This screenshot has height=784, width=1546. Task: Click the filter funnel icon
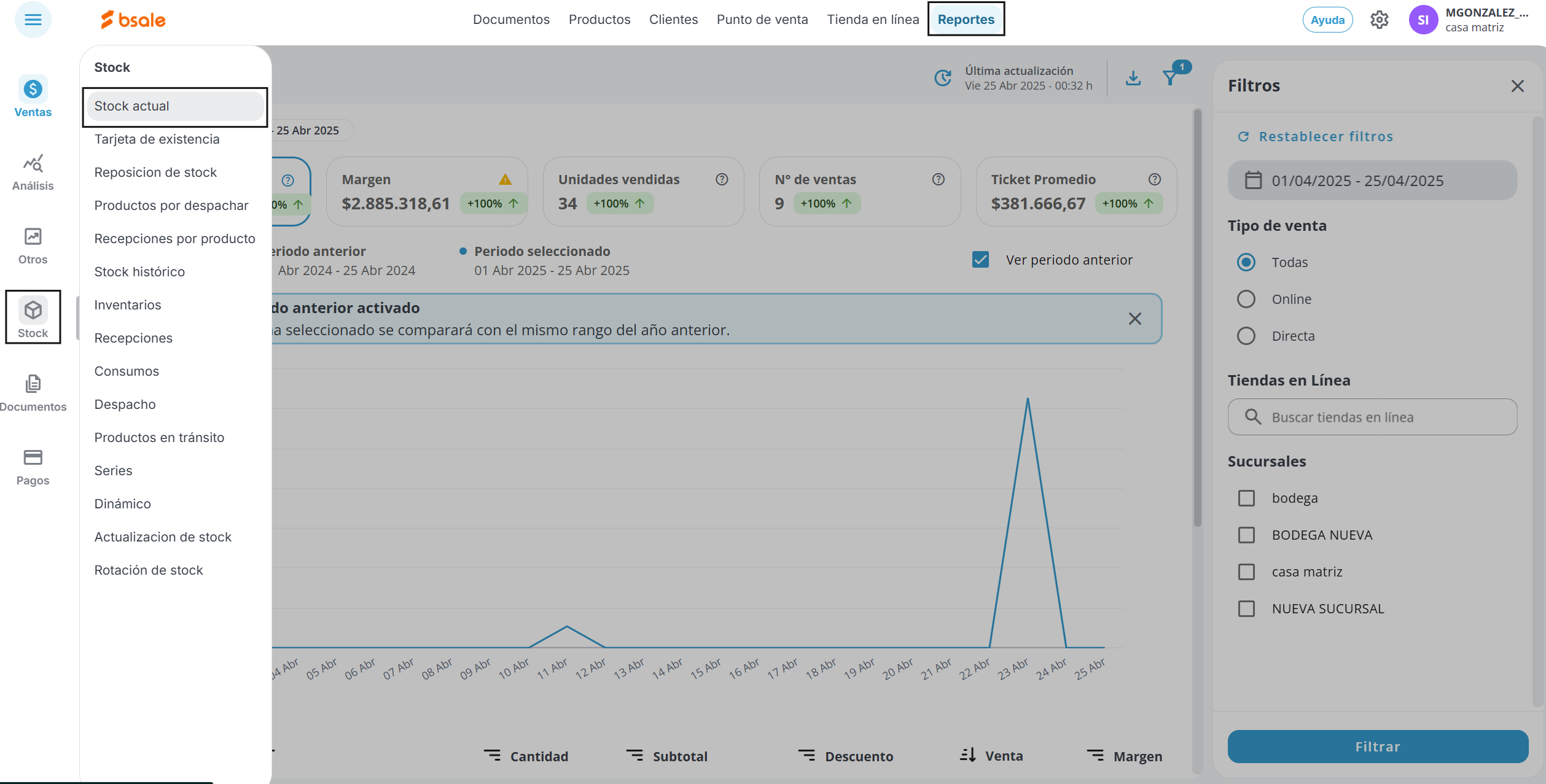click(1170, 79)
